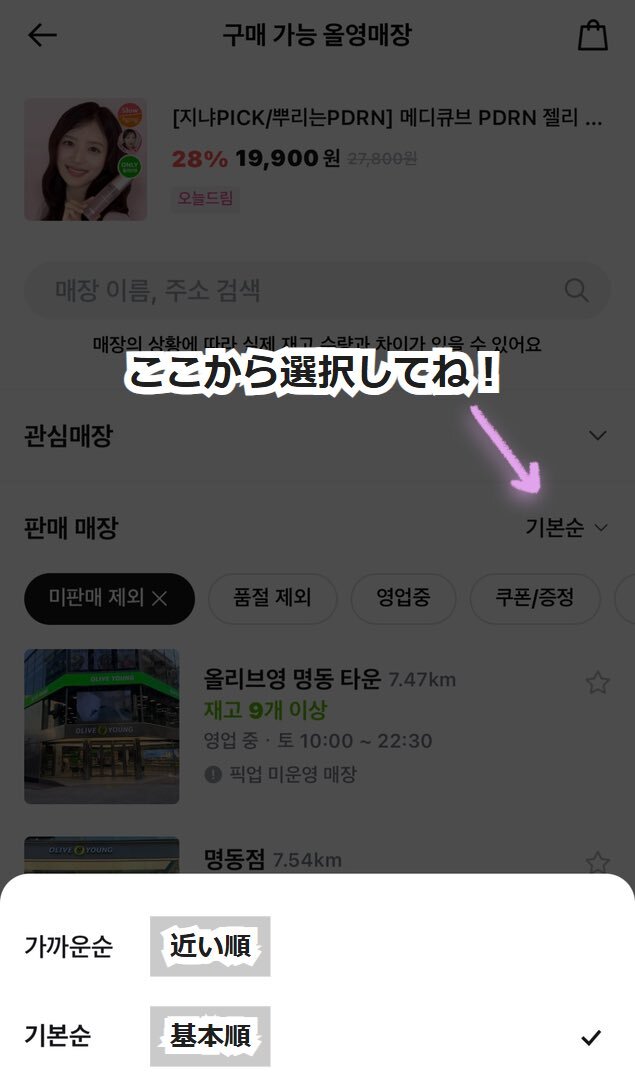
Task: Favorite 올리브영 명동 타운 with star
Action: coord(597,683)
